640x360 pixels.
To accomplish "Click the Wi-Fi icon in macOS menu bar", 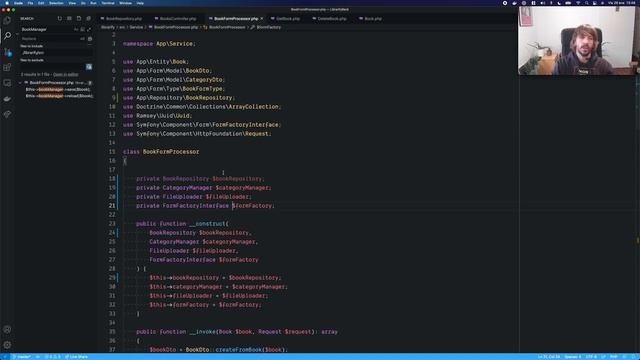I will 578,3.
